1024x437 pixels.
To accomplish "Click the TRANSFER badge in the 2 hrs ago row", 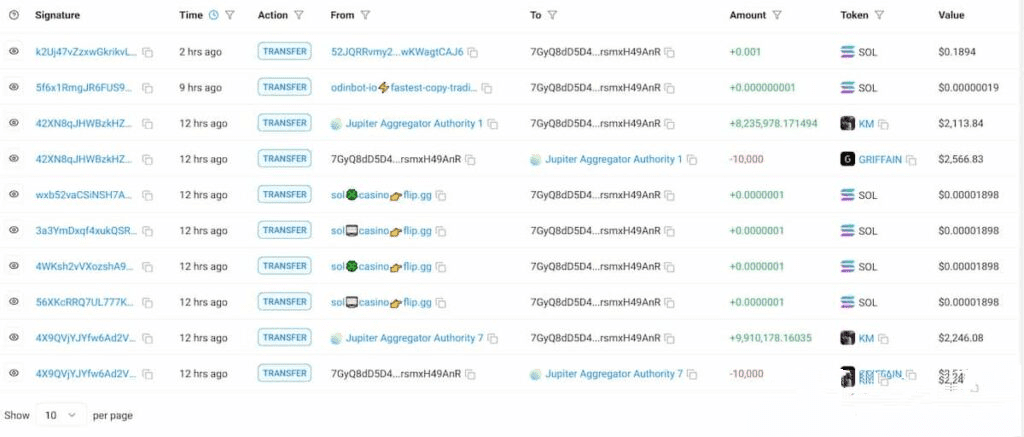I will [284, 51].
